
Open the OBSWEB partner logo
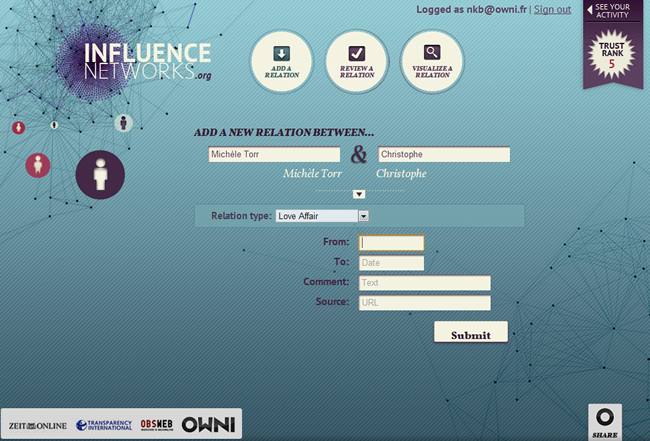158,424
